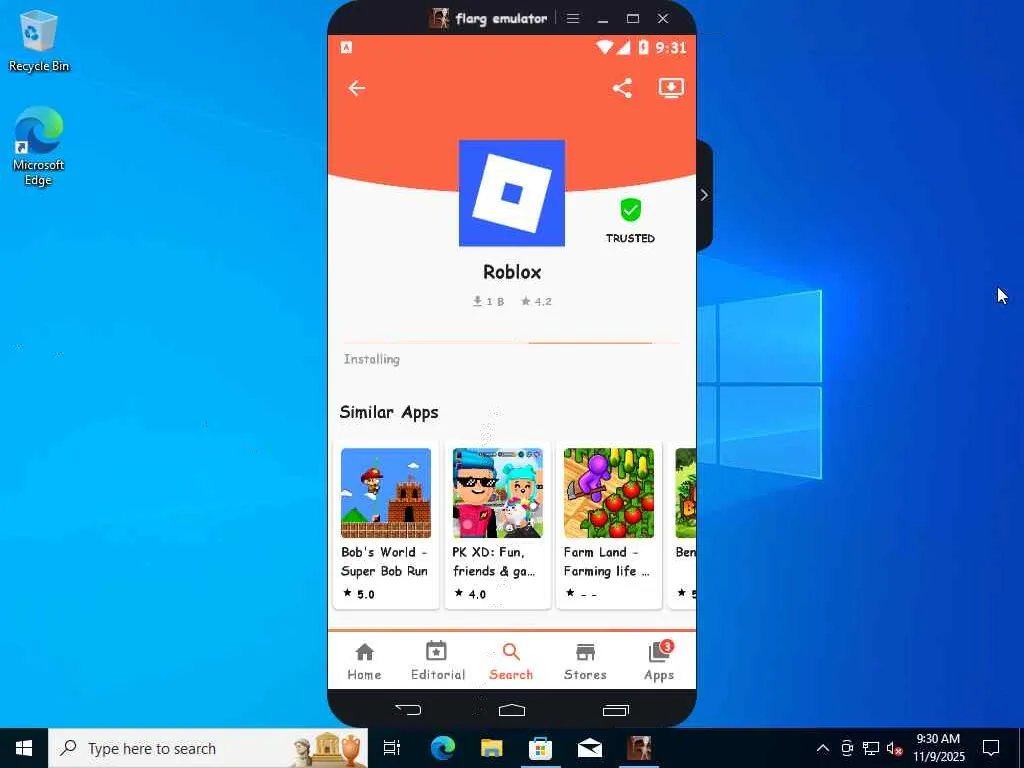Open the Mail app from taskbar
The width and height of the screenshot is (1024, 768).
point(590,748)
